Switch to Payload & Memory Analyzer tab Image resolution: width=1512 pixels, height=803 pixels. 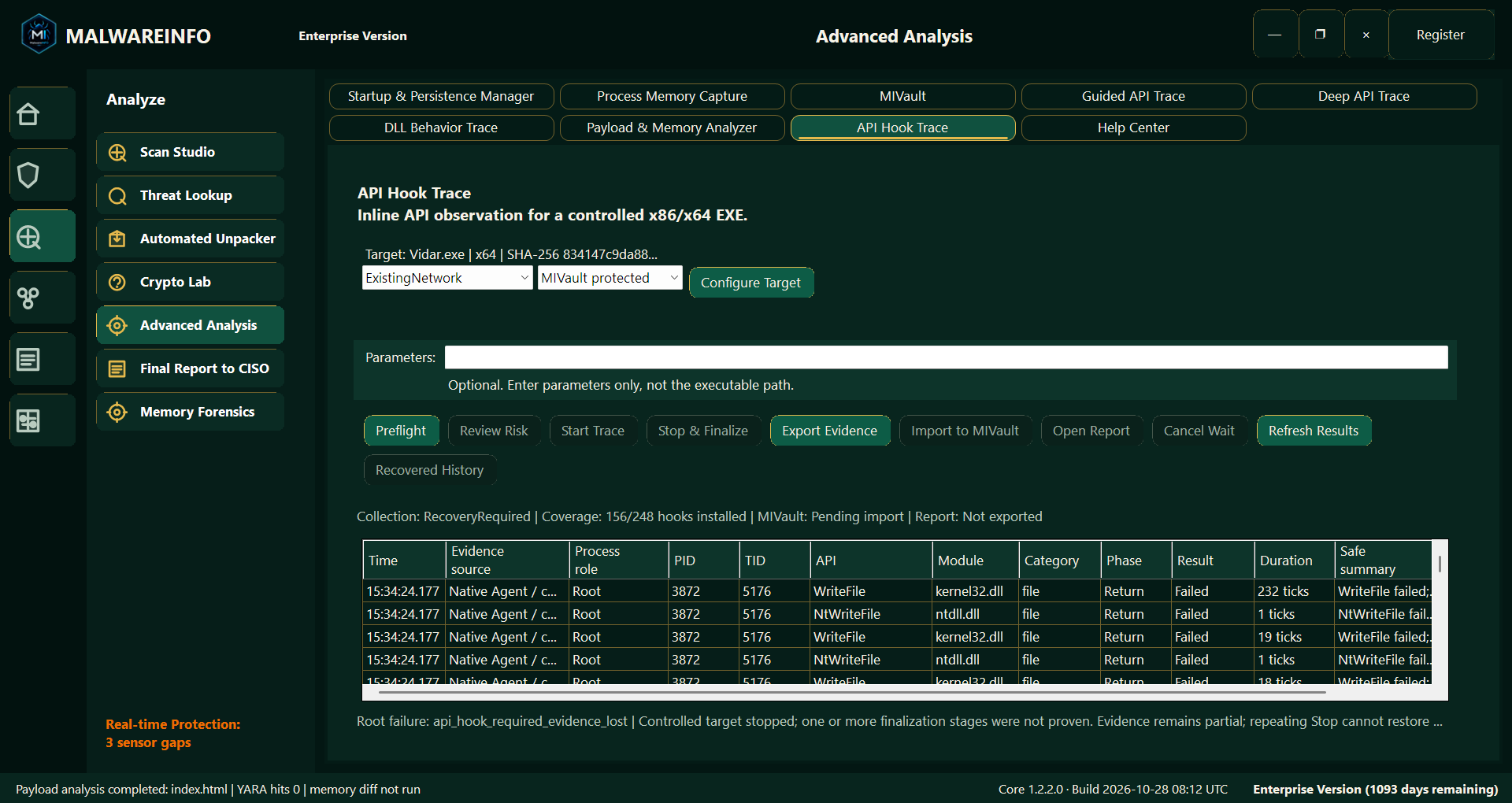click(x=672, y=128)
